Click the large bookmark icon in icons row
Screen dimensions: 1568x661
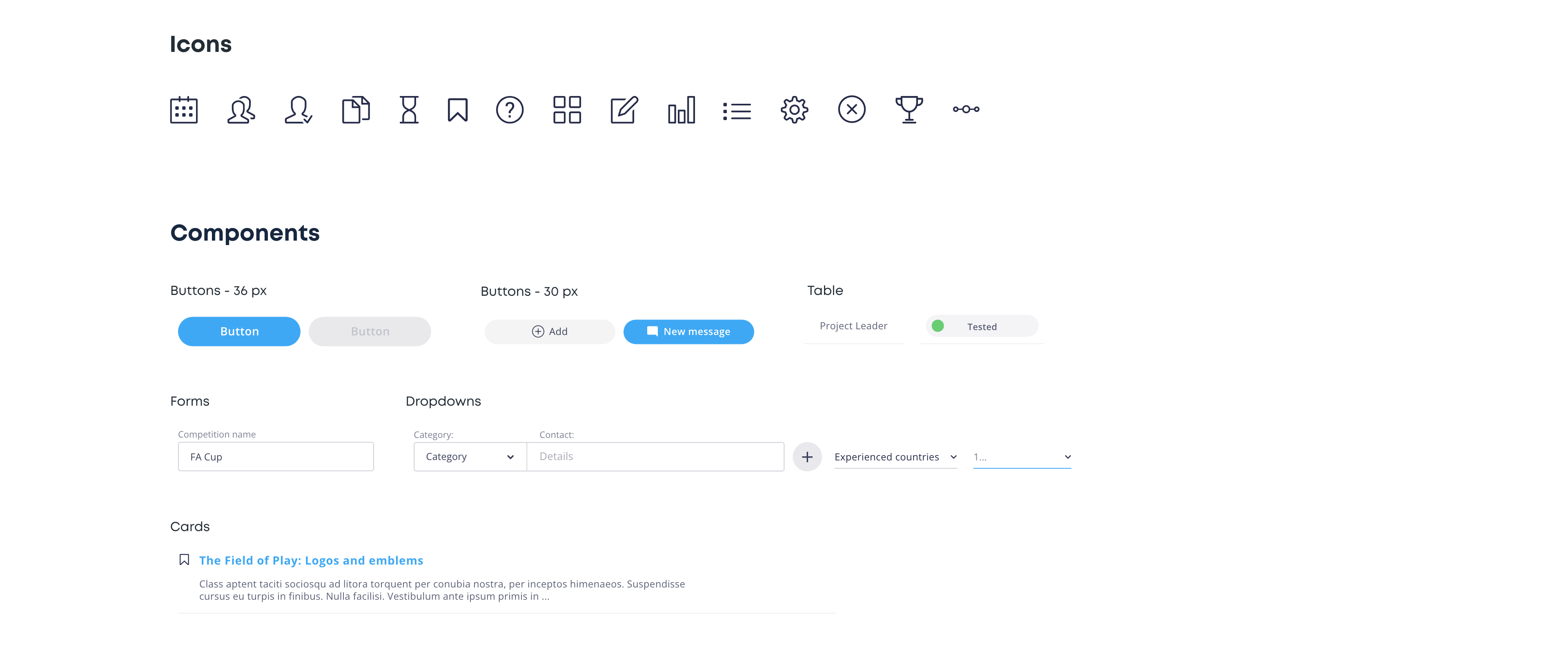458,110
